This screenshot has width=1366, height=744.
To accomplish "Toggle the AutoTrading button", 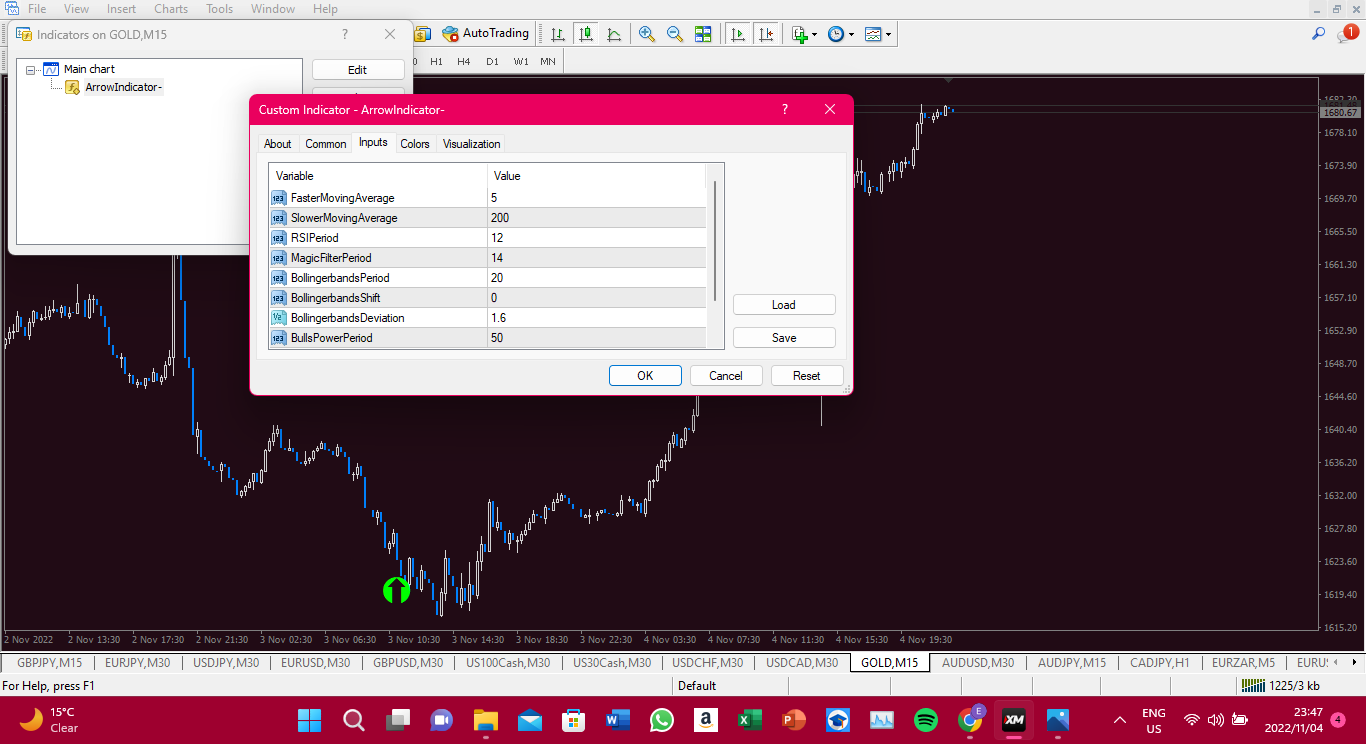I will [x=486, y=34].
